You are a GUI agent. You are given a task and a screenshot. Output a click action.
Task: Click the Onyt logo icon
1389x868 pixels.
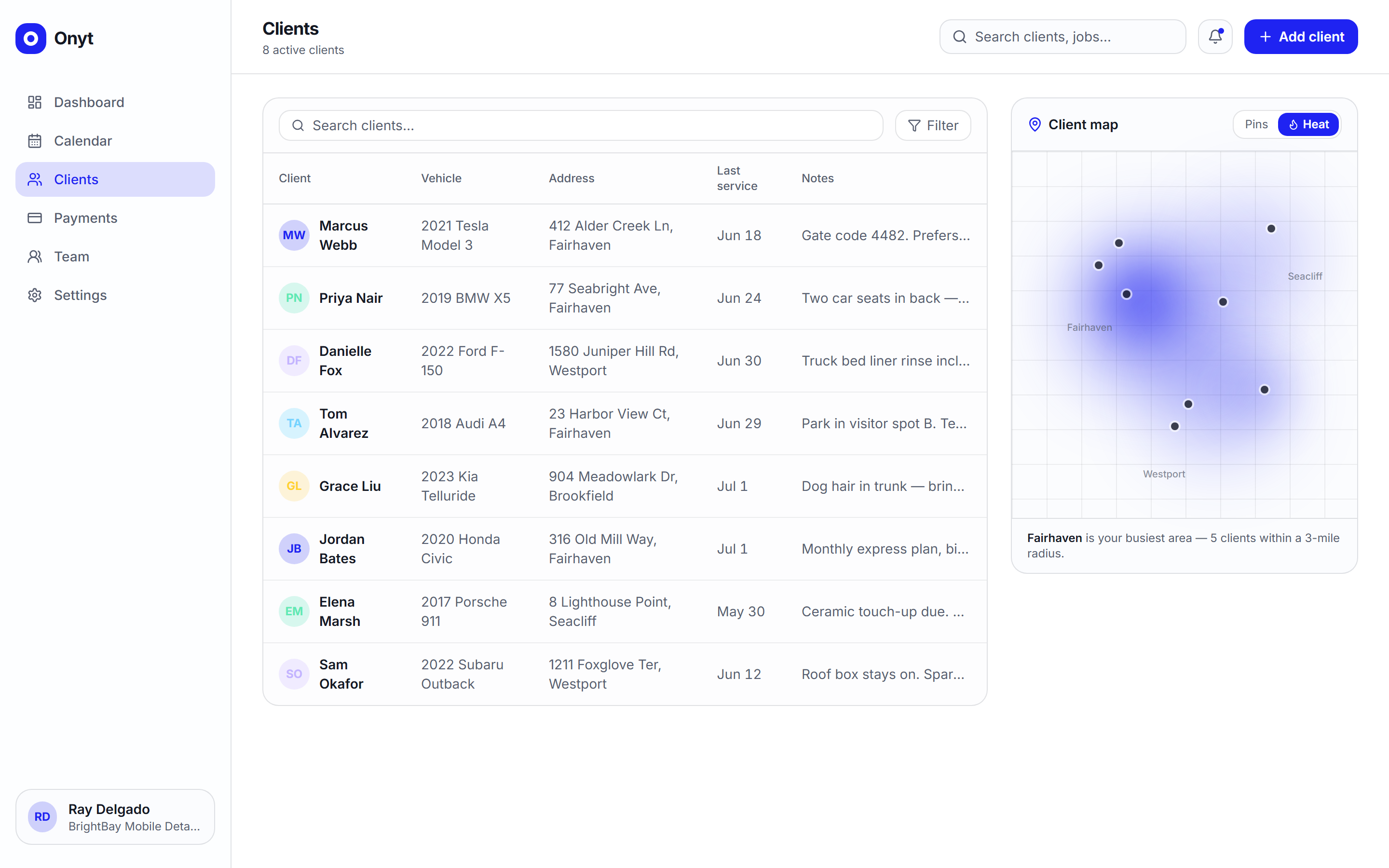31,39
